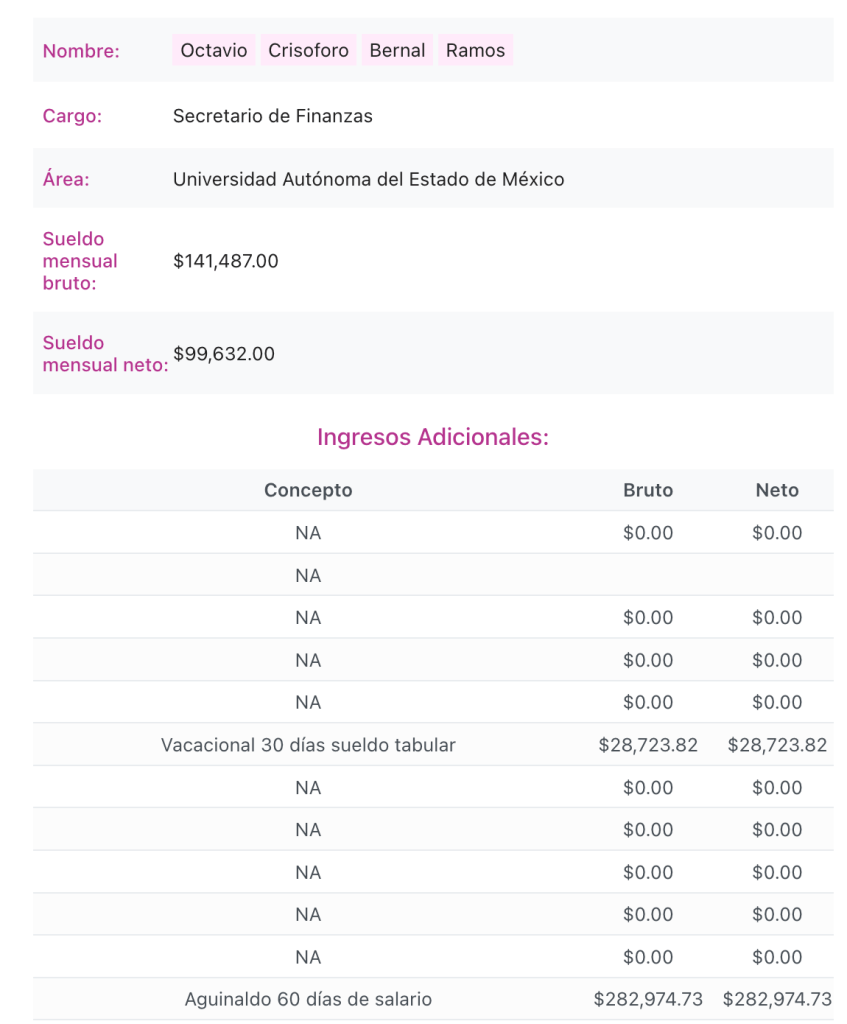Click the Ingresos Adicionales heading

point(432,437)
